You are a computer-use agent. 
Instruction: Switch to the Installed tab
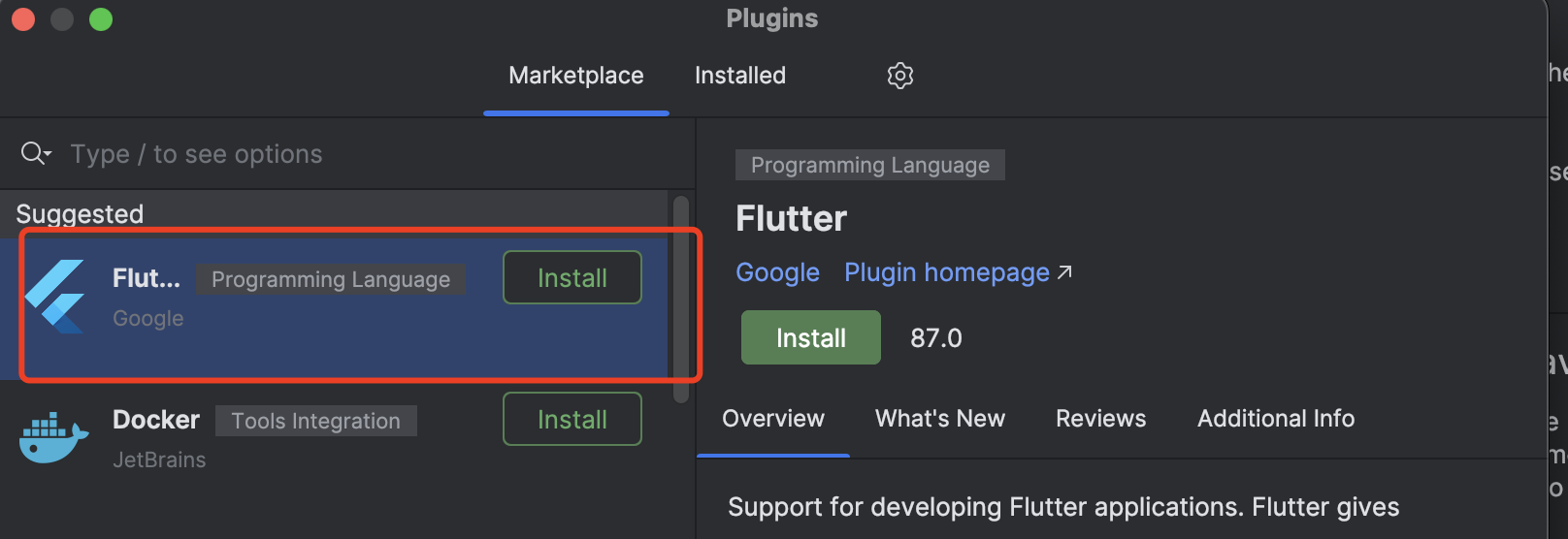pos(740,76)
